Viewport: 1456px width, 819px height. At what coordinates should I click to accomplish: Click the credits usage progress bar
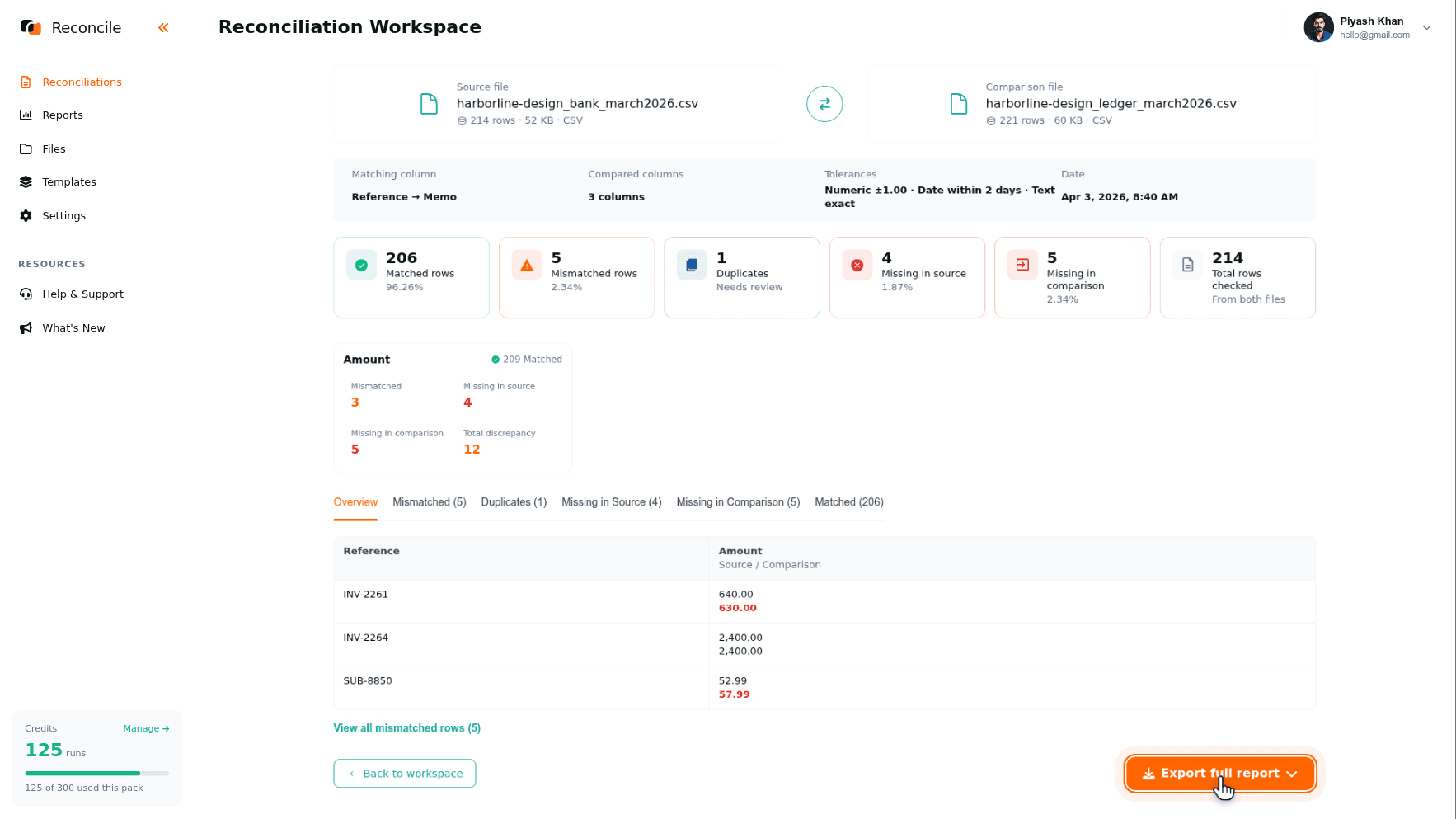coord(97,774)
